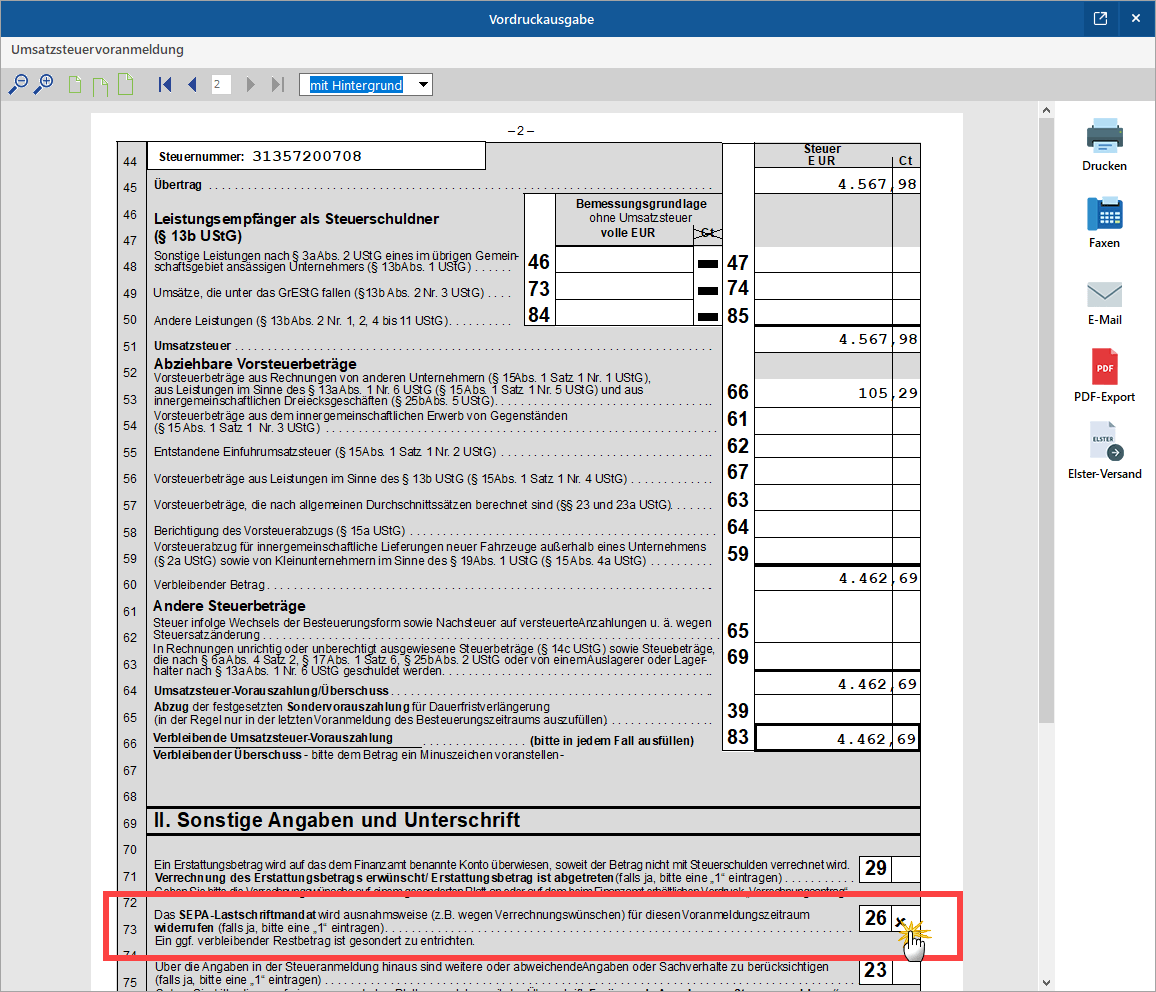Image resolution: width=1156 pixels, height=992 pixels.
Task: Click the Faxen fax machine icon
Action: pyautogui.click(x=1104, y=214)
